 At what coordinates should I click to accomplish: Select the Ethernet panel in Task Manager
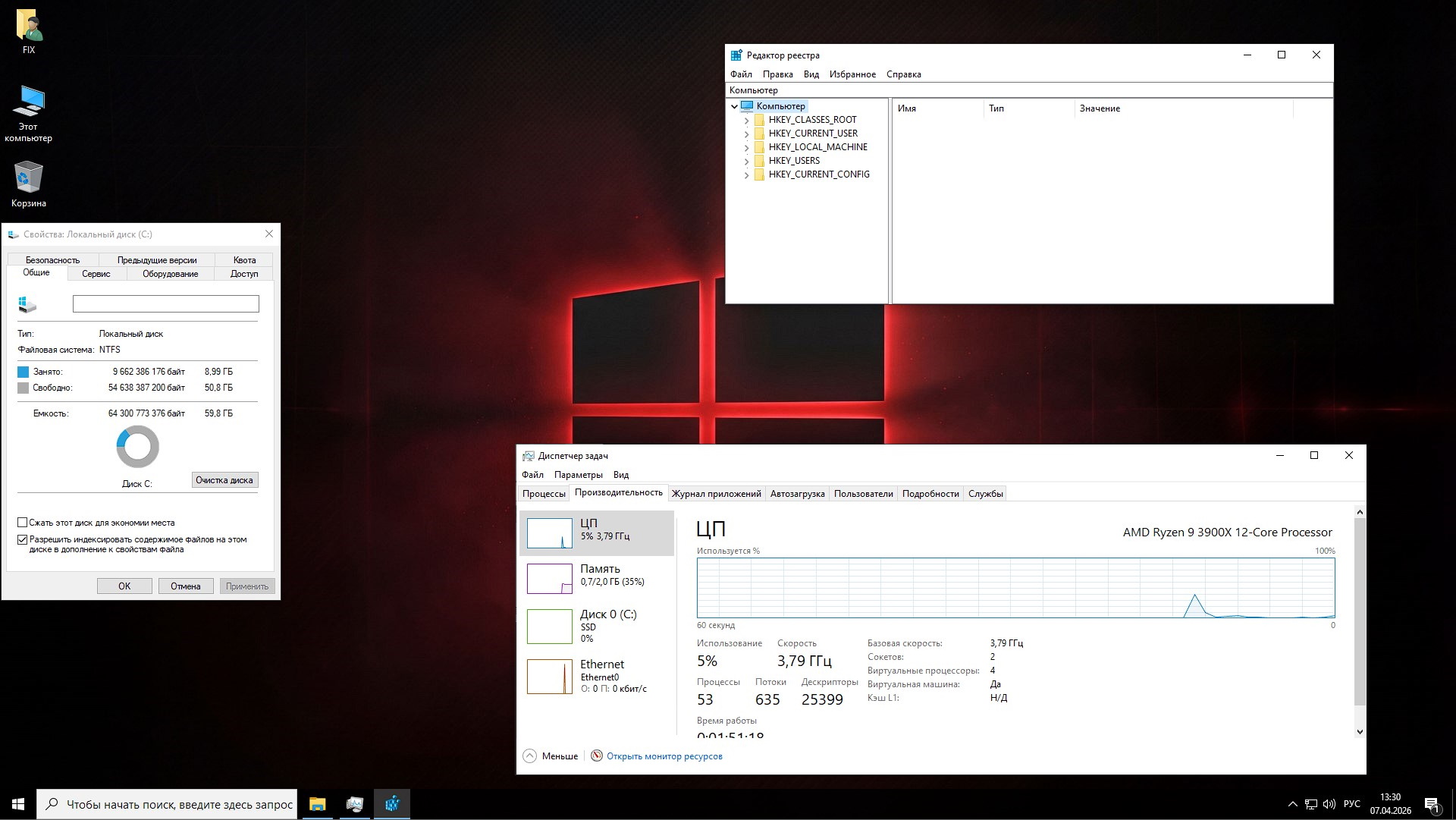[596, 675]
